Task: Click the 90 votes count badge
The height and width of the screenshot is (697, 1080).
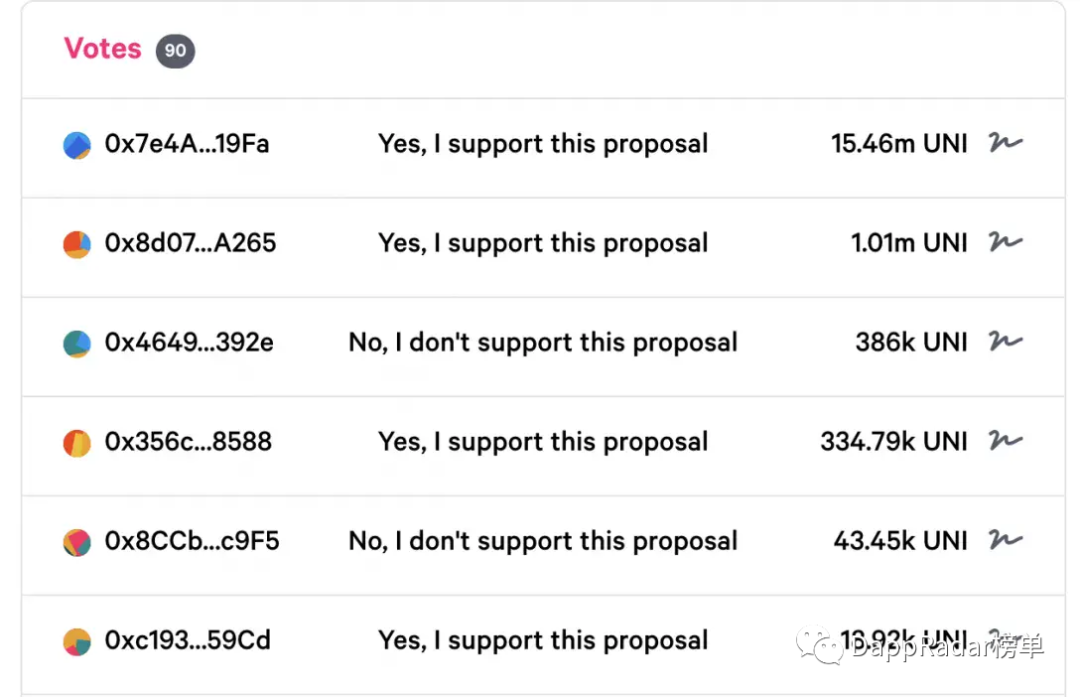Action: [175, 51]
